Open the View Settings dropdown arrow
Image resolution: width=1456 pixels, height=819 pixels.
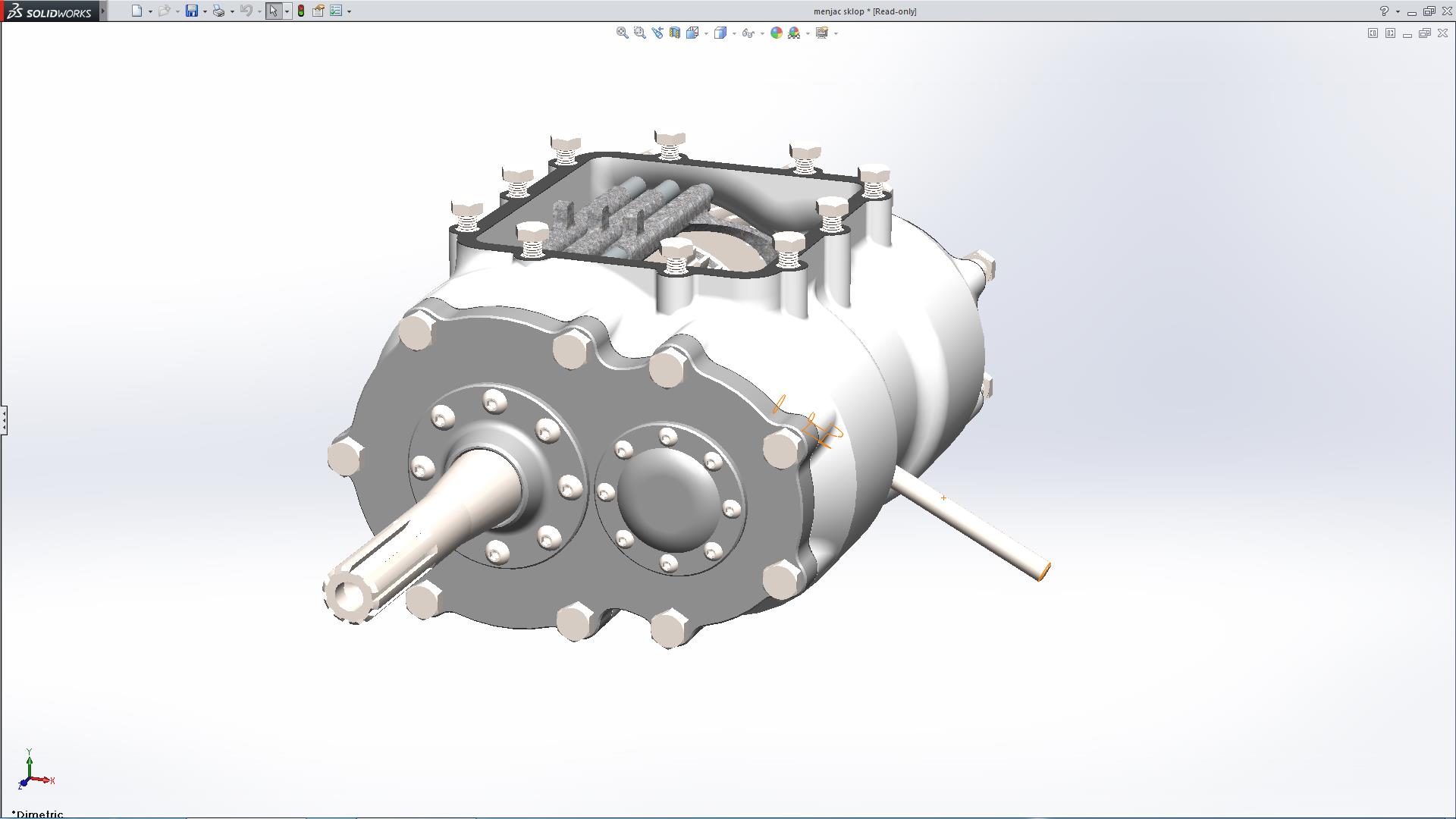[836, 33]
